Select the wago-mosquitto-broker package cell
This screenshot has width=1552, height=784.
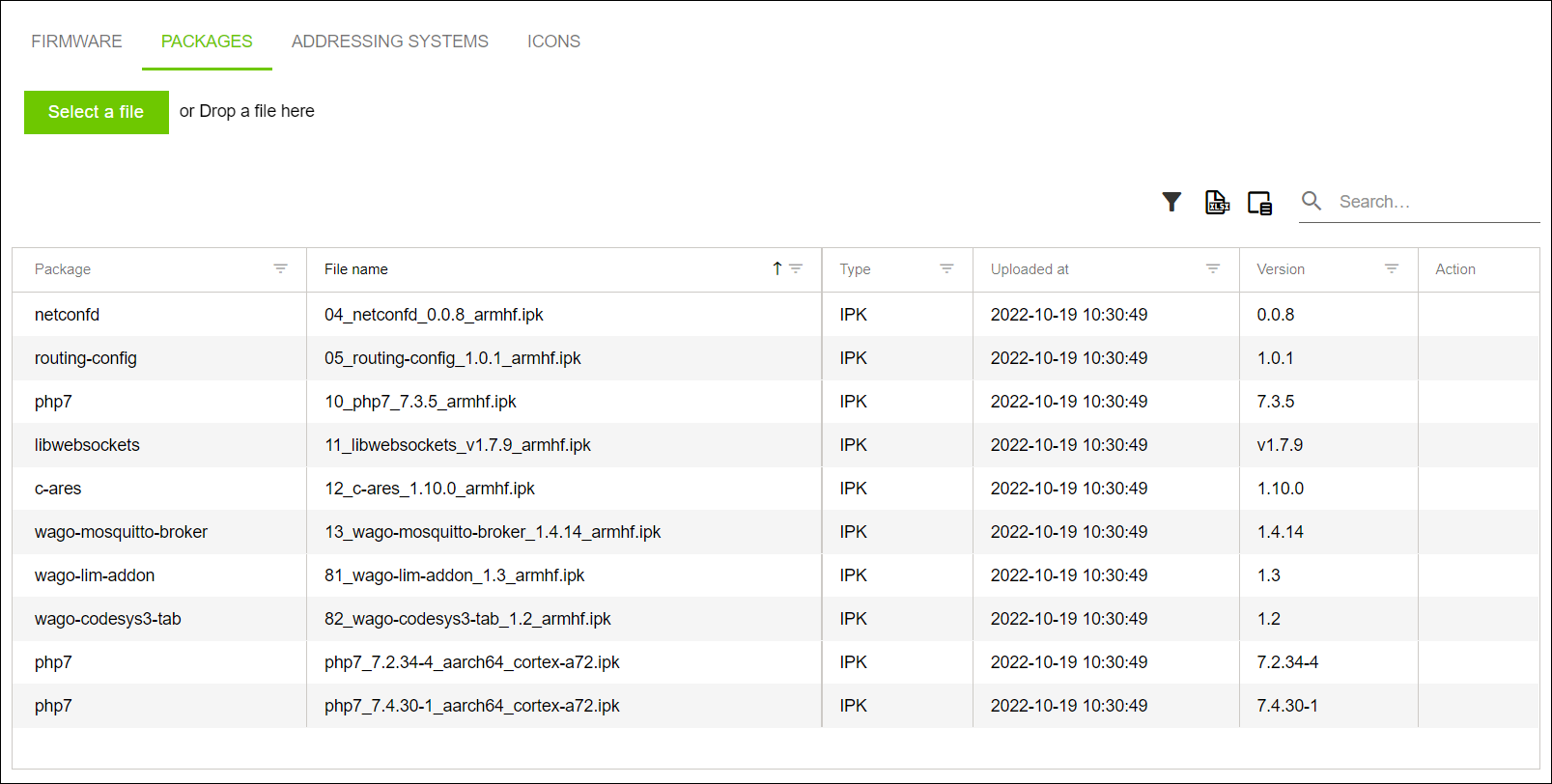click(159, 532)
